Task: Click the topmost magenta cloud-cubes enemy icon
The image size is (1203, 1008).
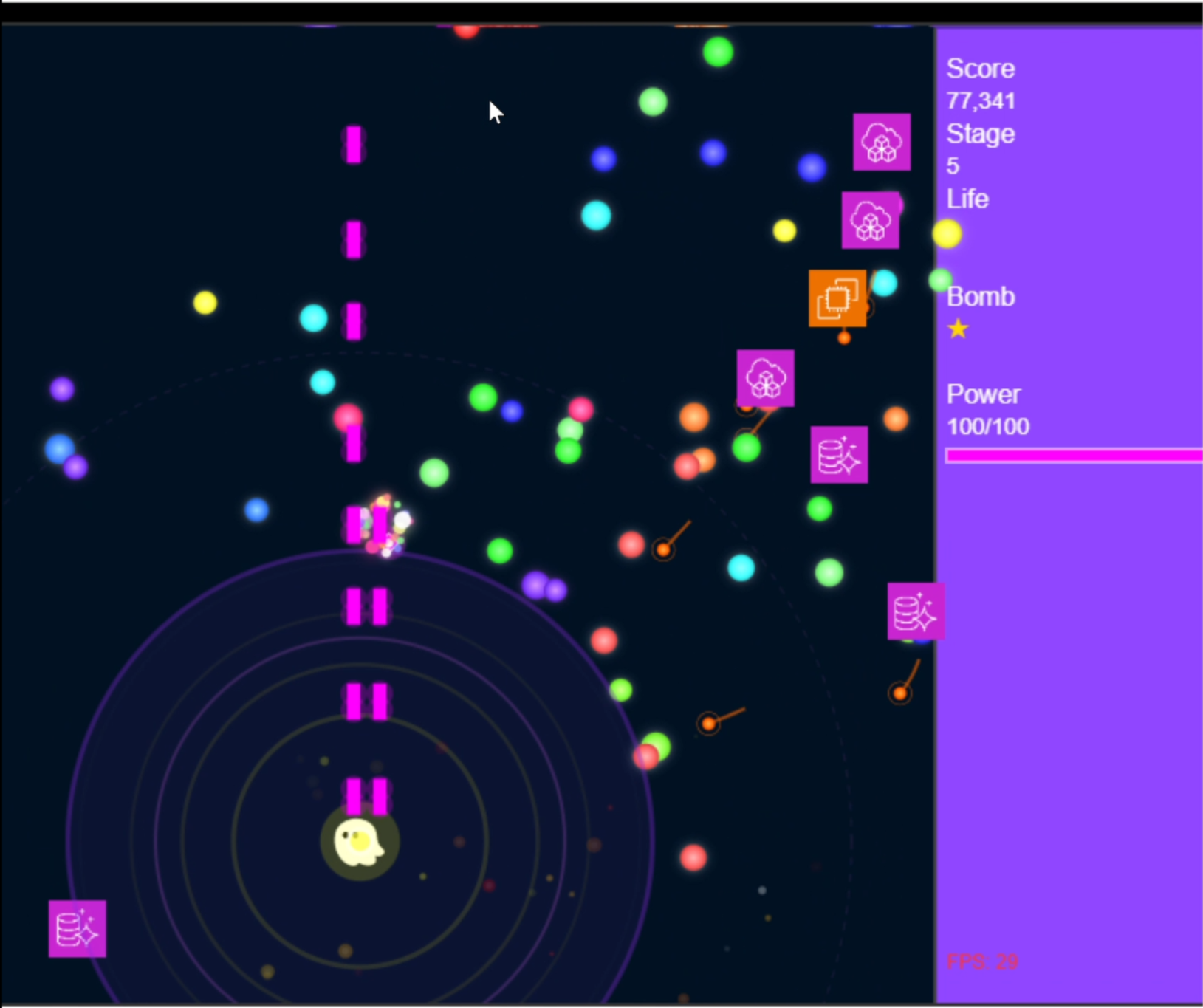Action: click(x=882, y=142)
